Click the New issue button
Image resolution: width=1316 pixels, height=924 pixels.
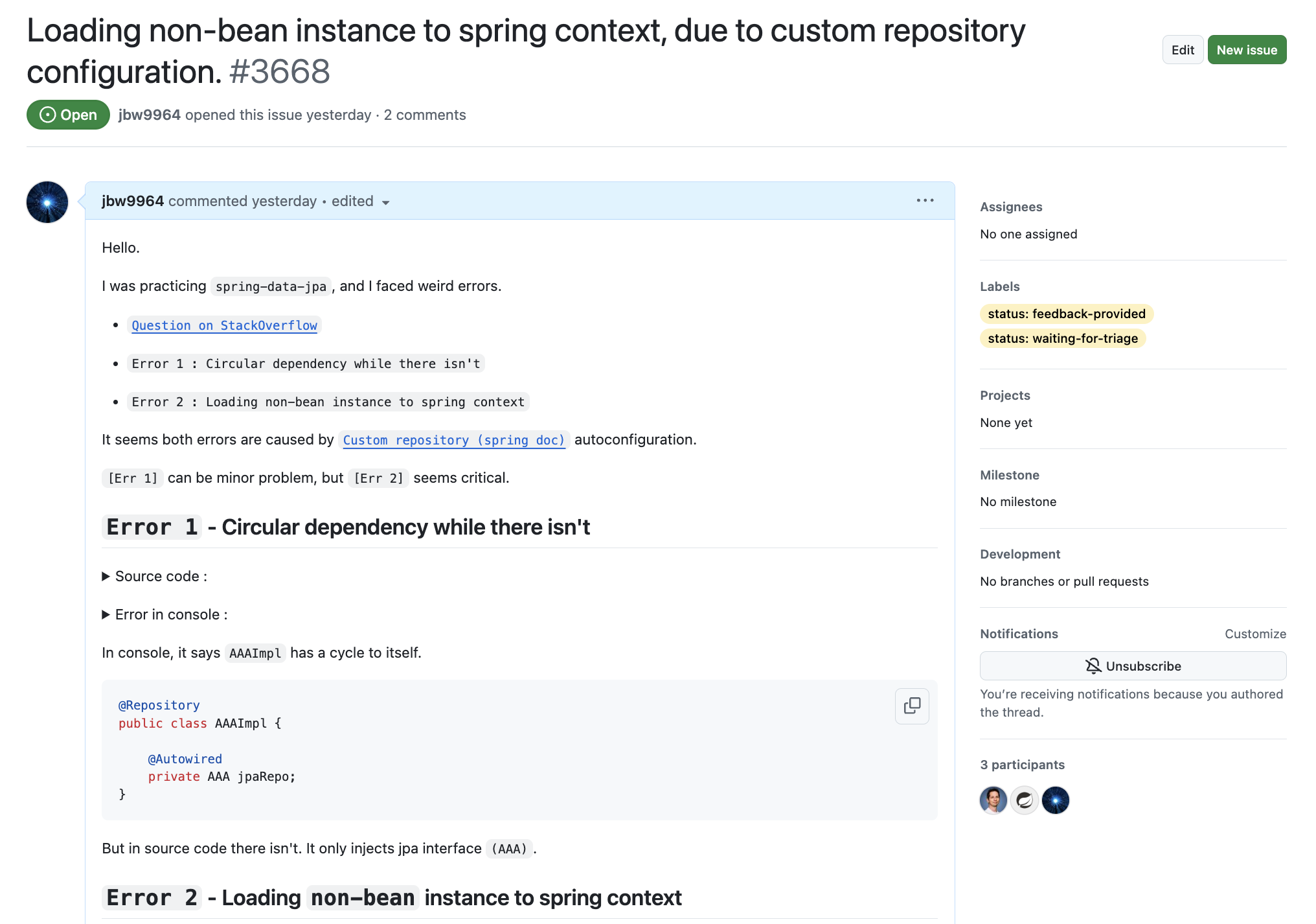(1246, 50)
